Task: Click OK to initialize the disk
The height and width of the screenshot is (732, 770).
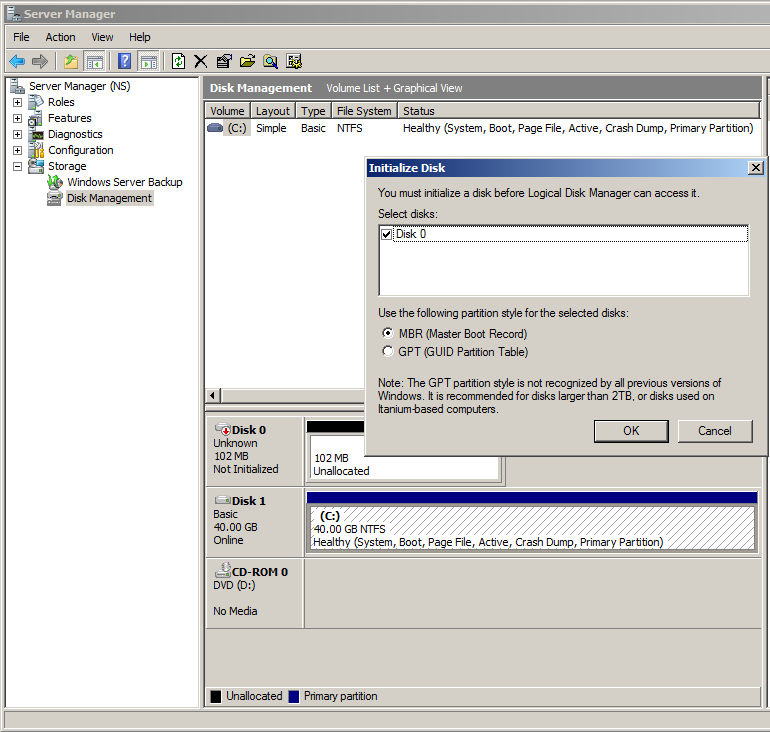Action: click(x=631, y=431)
